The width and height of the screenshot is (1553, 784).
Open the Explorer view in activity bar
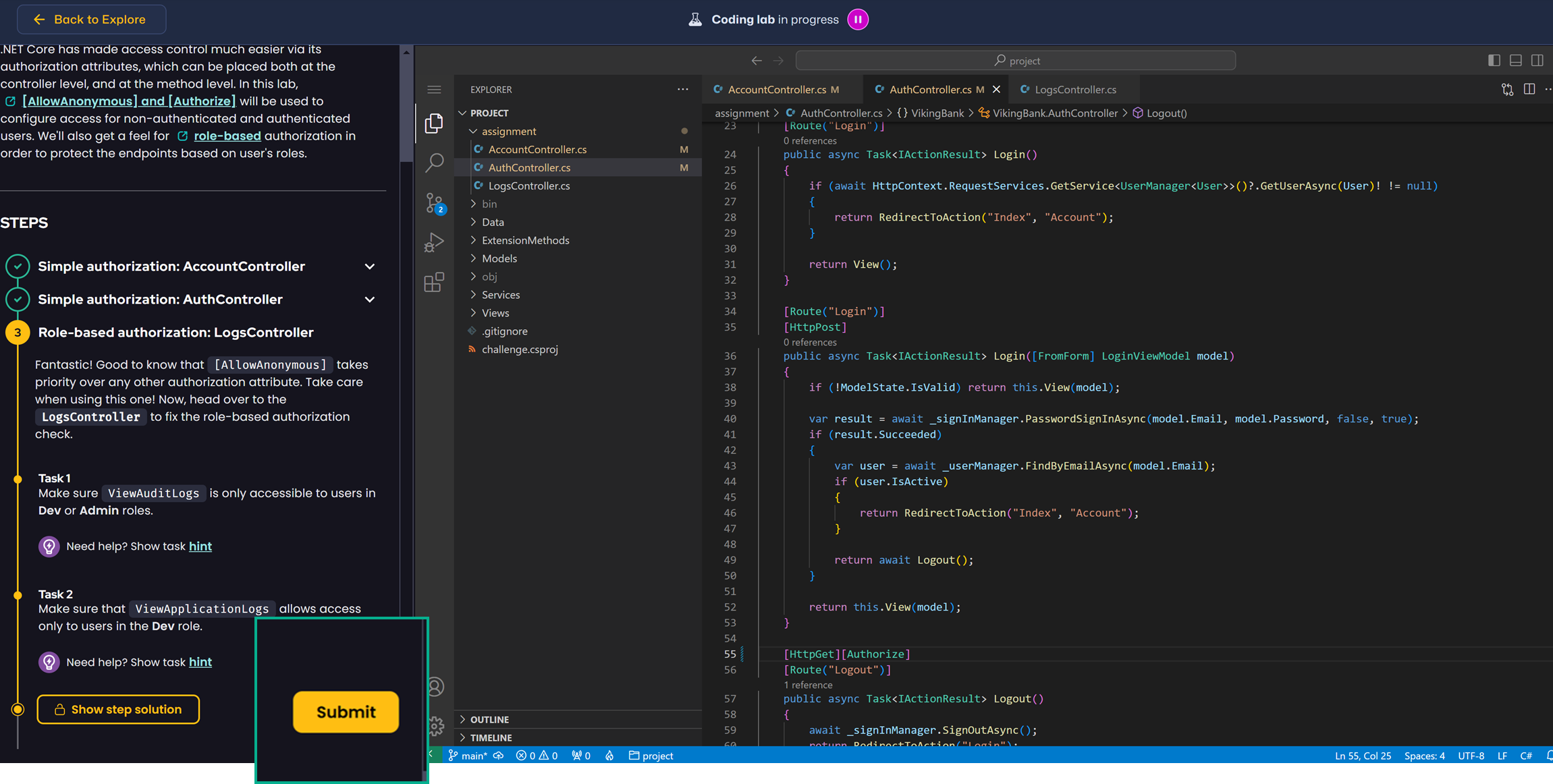(x=434, y=123)
